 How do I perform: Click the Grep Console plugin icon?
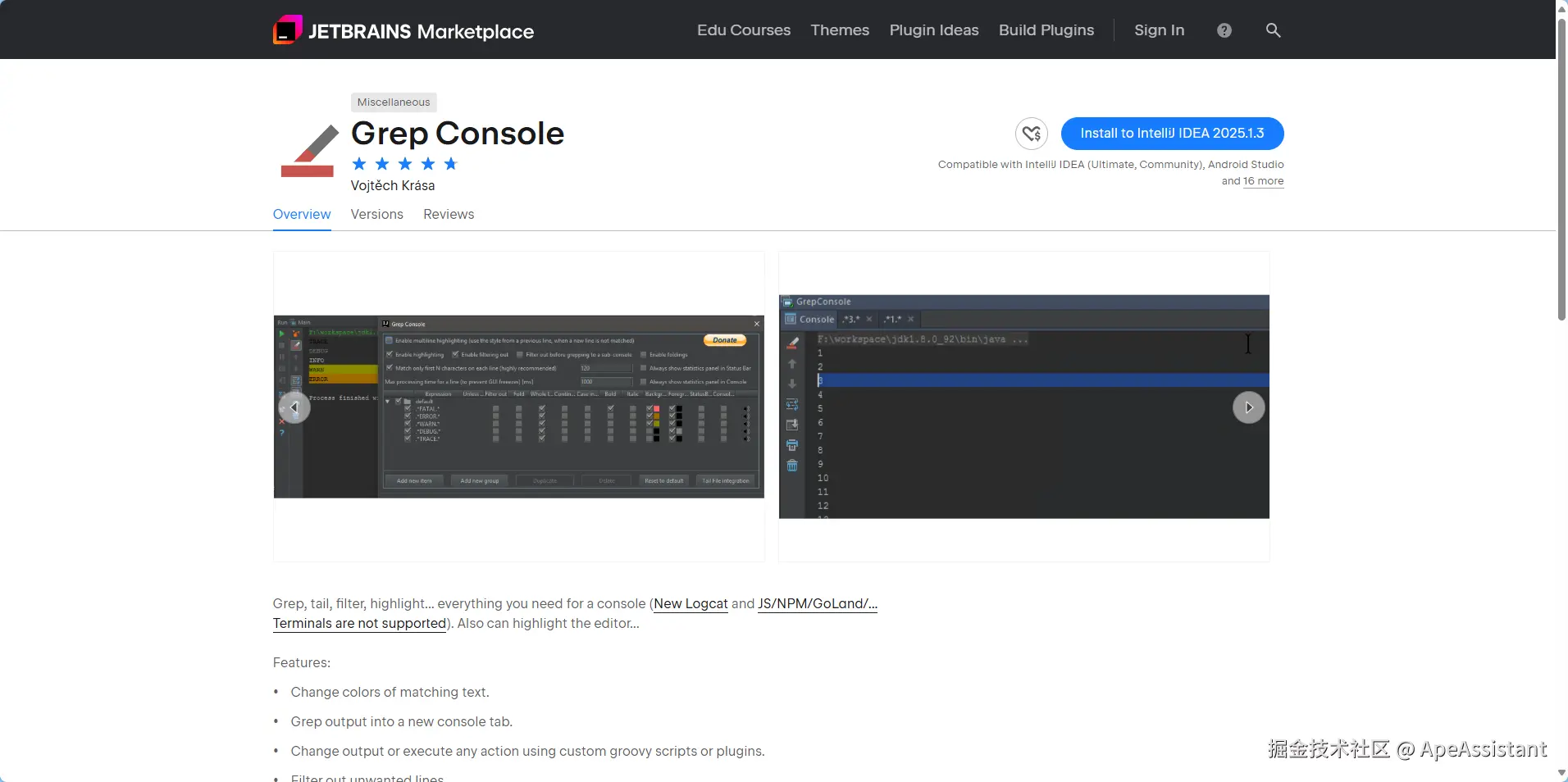(x=308, y=150)
